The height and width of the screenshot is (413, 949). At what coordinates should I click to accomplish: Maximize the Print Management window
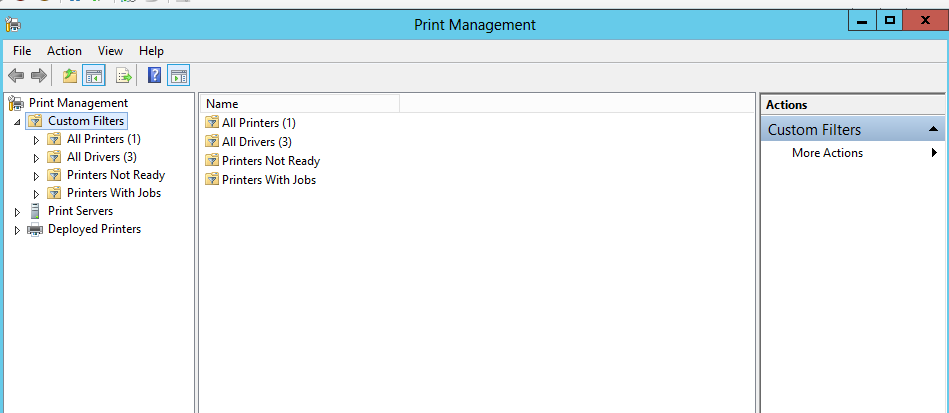(x=890, y=21)
